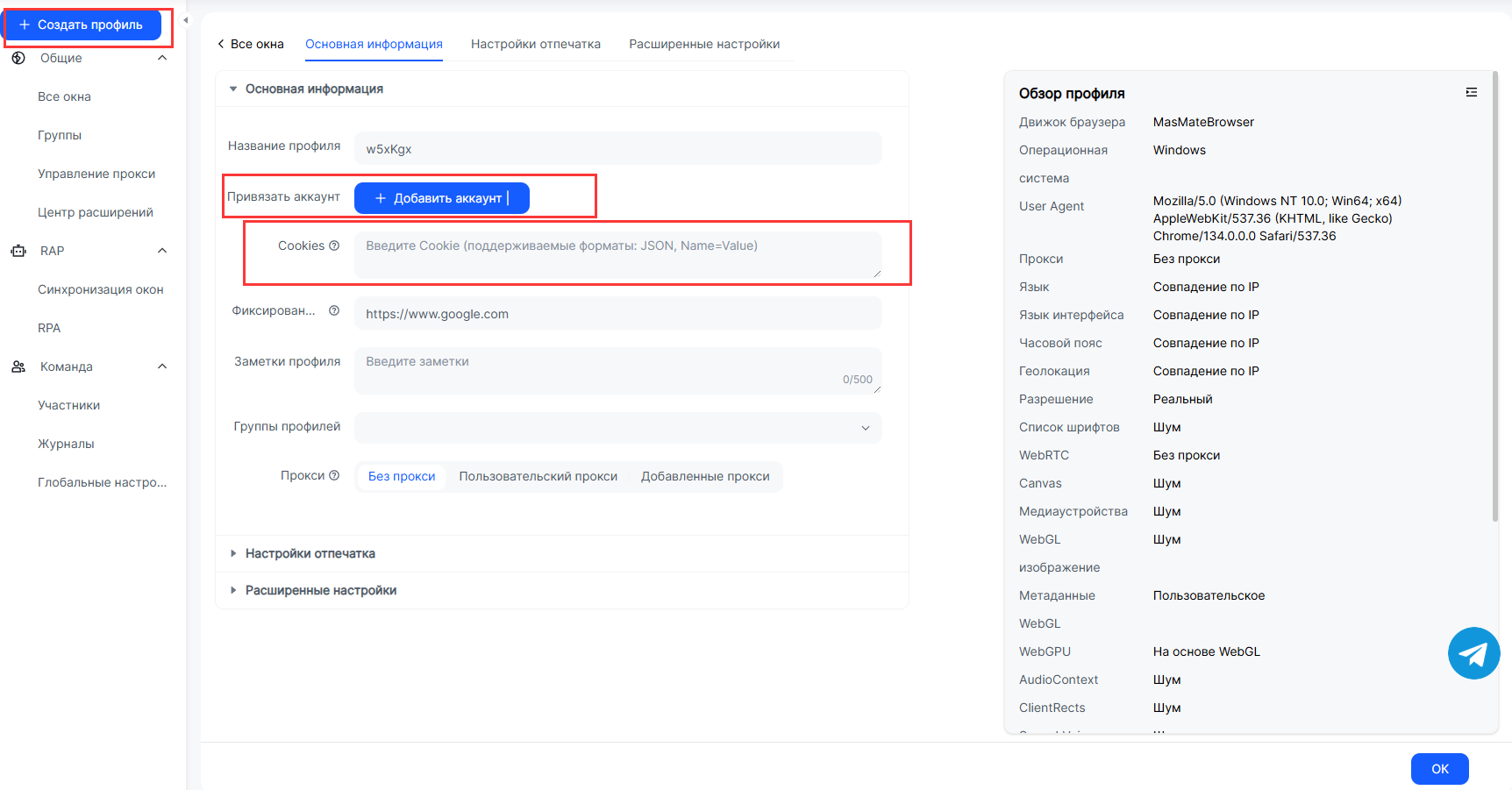Image resolution: width=1512 pixels, height=790 pixels.
Task: Click the help icon next to Cookies
Action: [x=334, y=246]
